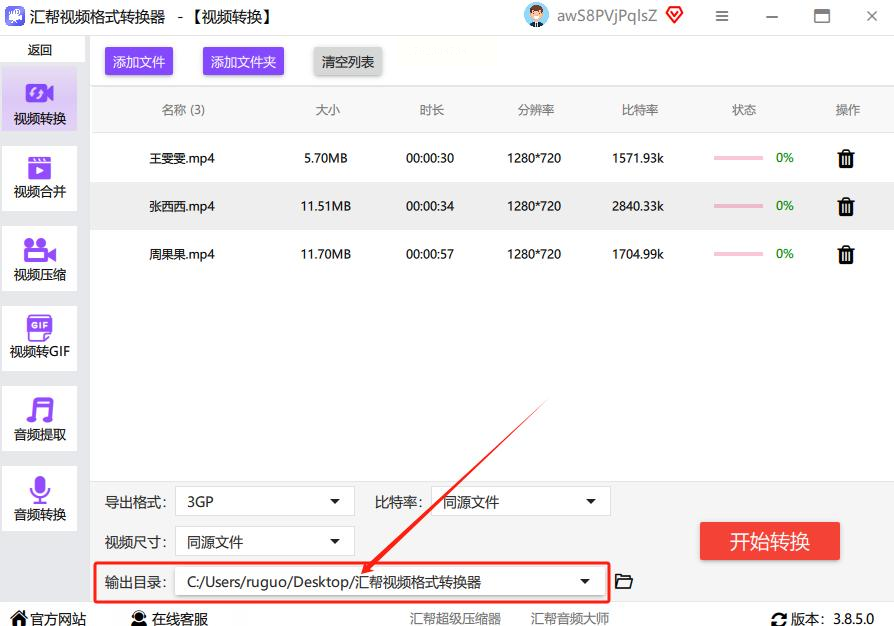This screenshot has height=626, width=894.
Task: Click the 状态 column header
Action: point(743,109)
